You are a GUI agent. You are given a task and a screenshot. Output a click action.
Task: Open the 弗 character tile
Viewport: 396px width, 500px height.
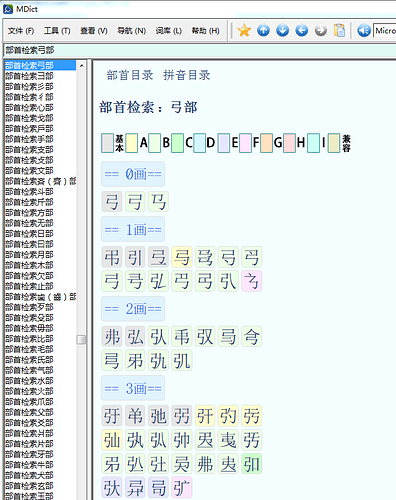tap(112, 337)
